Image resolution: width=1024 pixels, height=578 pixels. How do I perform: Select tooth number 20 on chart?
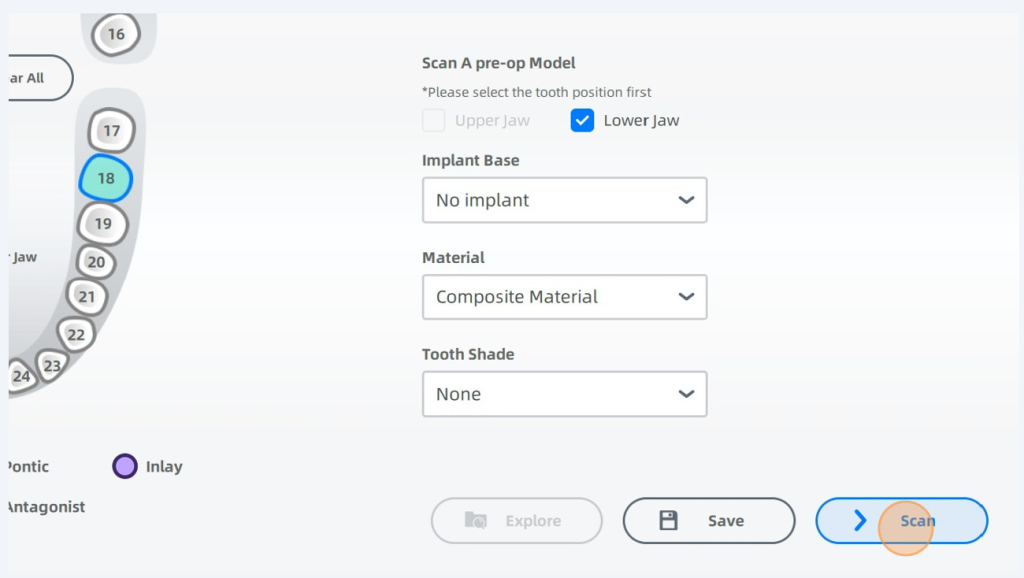[96, 263]
